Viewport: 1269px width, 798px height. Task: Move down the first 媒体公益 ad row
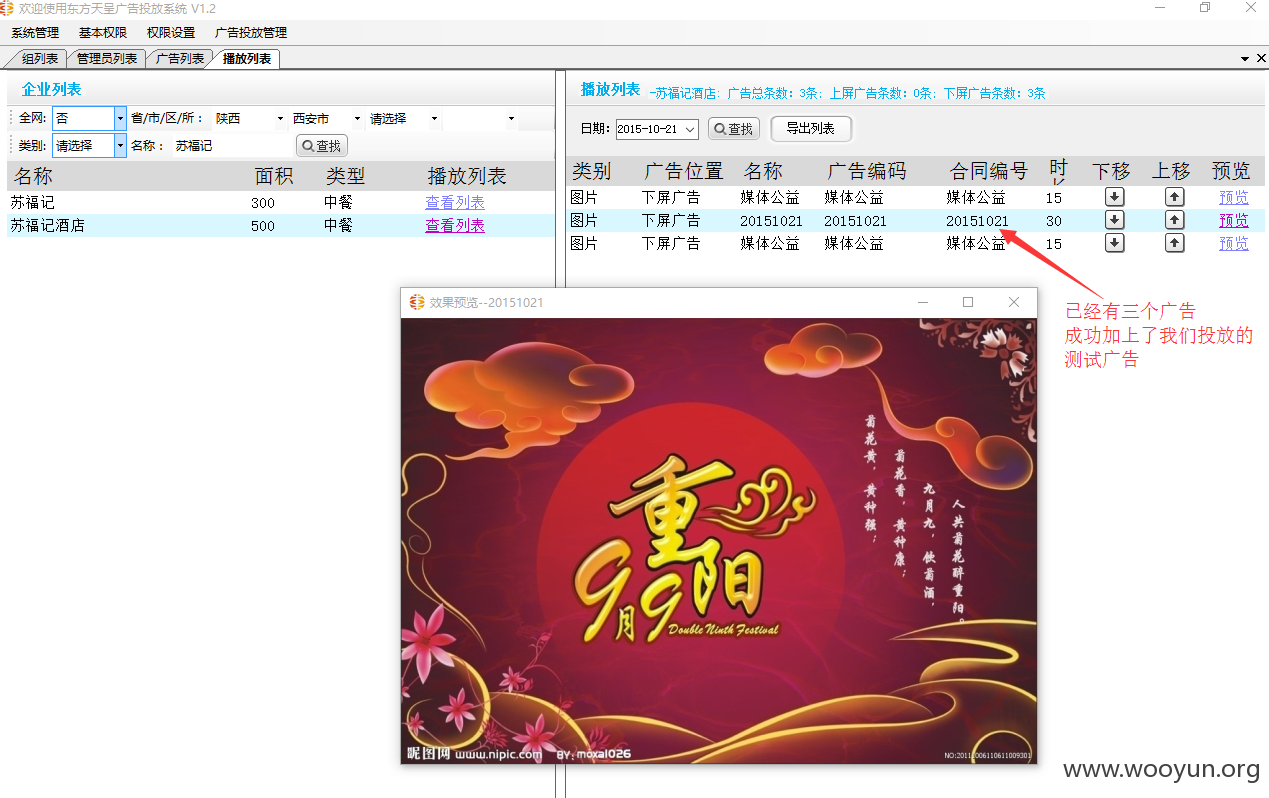tap(1114, 197)
